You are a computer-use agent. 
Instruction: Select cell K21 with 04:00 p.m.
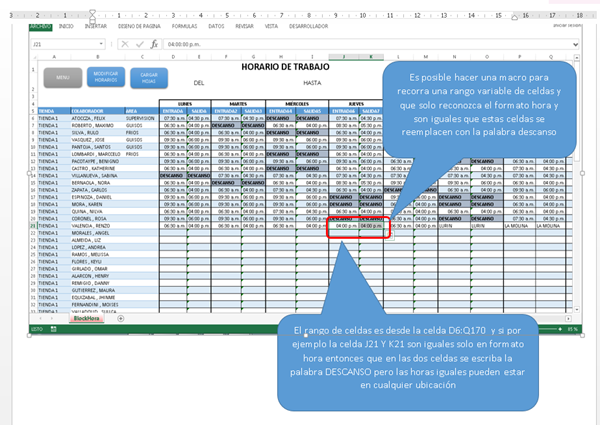pyautogui.click(x=371, y=226)
